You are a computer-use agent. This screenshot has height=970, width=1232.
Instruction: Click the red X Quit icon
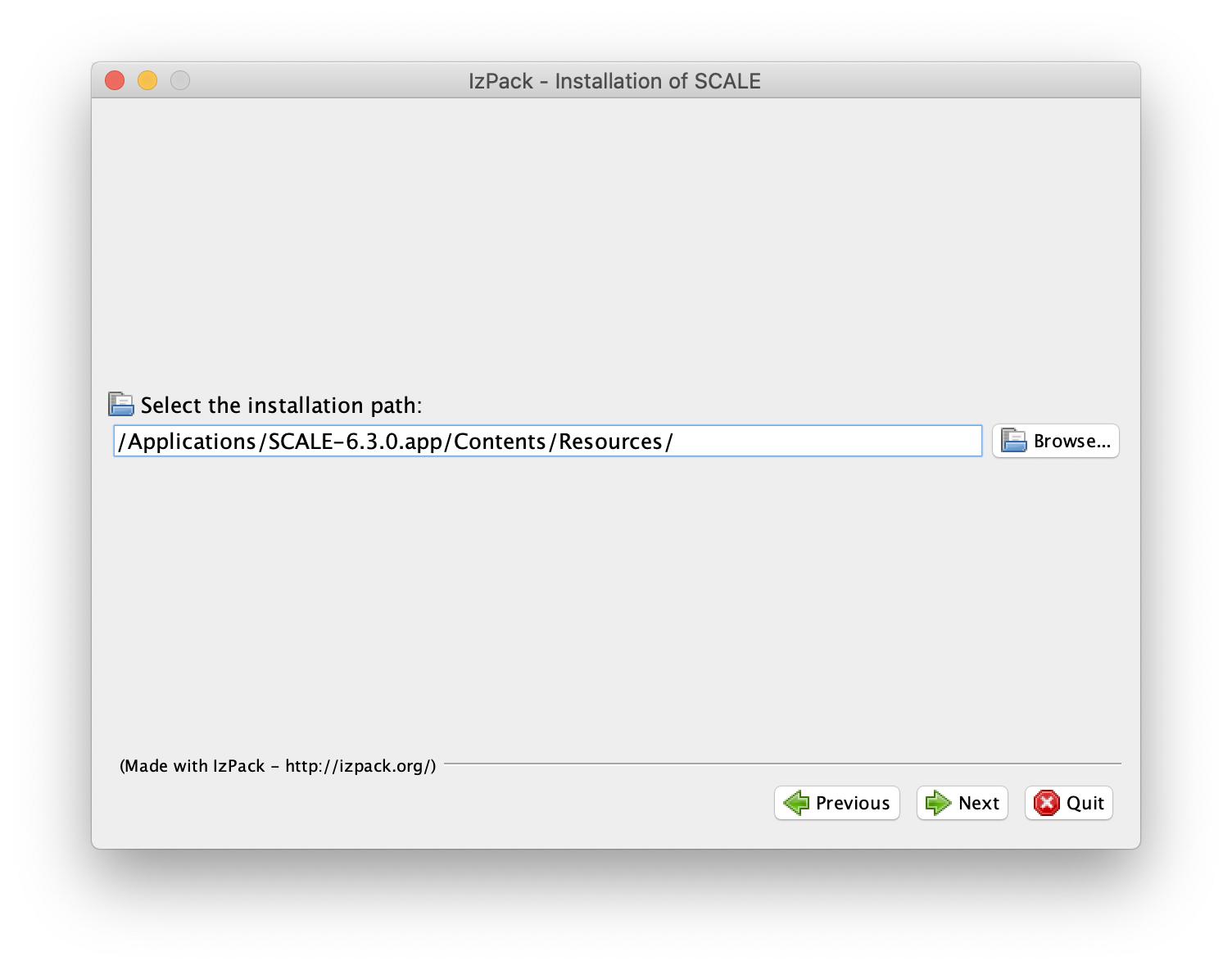1046,803
